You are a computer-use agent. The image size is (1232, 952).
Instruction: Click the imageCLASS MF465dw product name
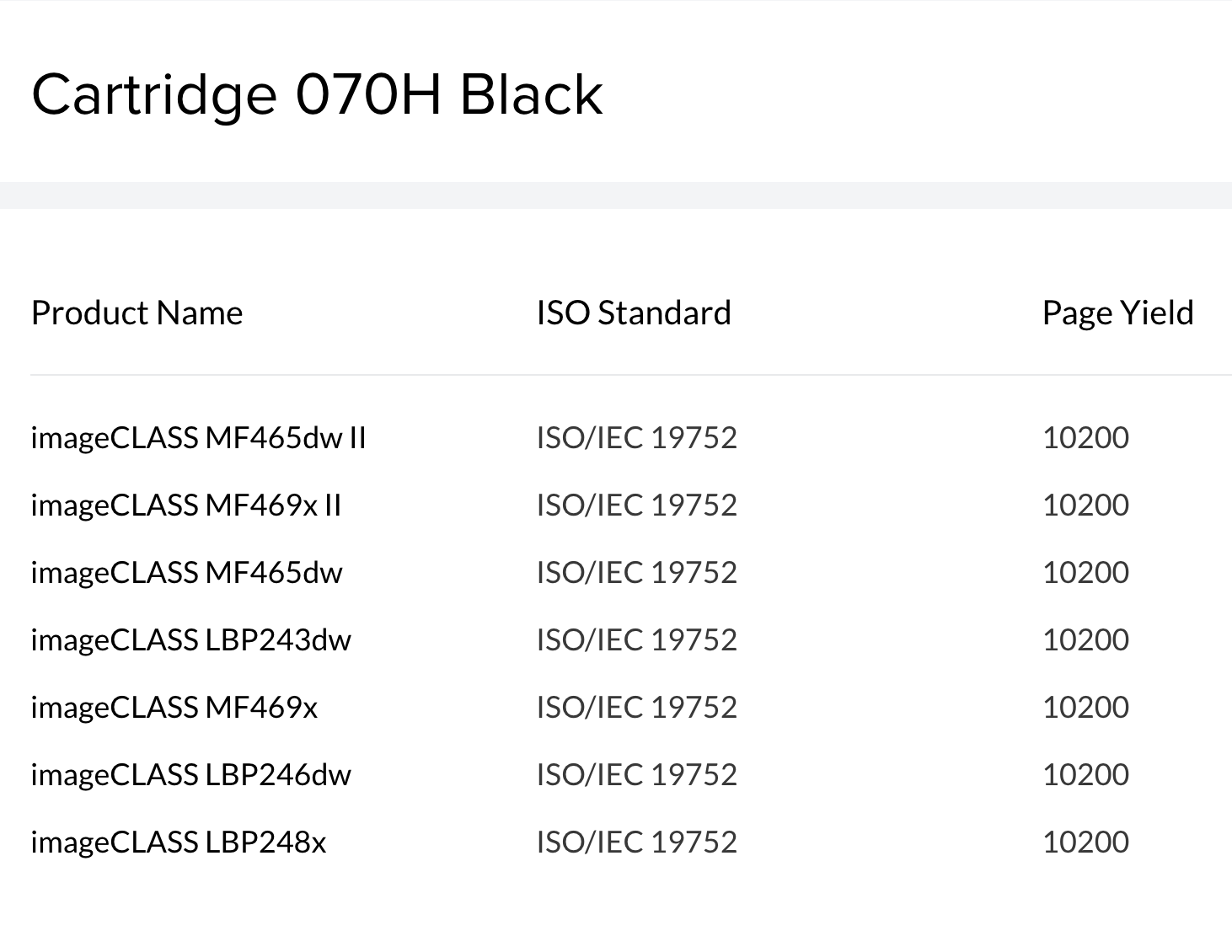[186, 572]
